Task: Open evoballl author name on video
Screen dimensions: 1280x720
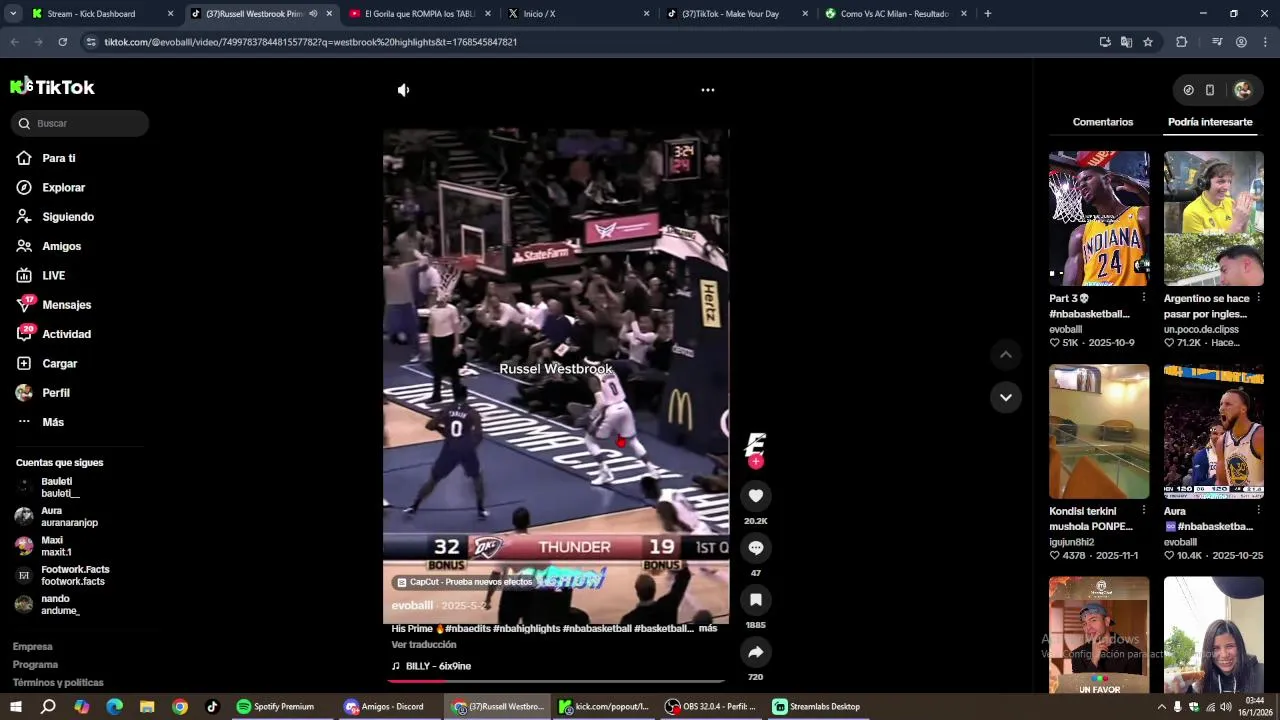Action: tap(412, 606)
